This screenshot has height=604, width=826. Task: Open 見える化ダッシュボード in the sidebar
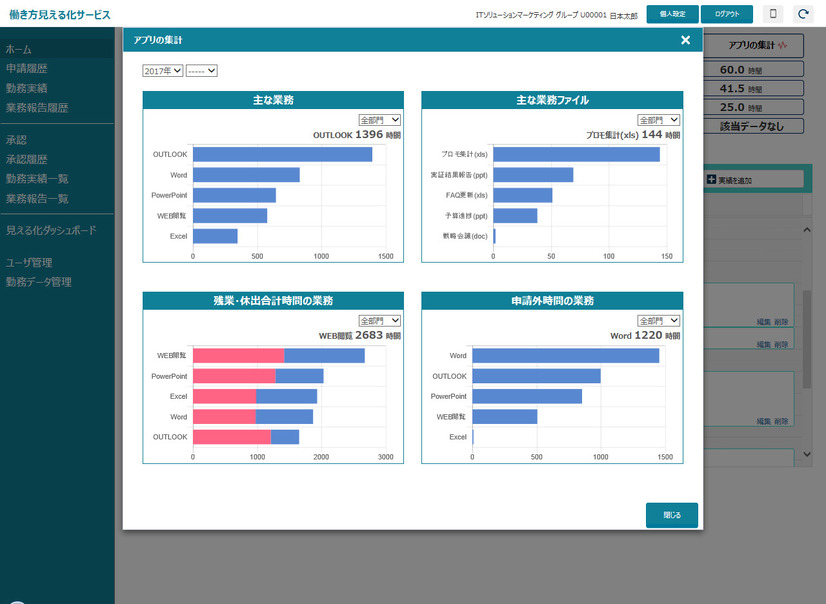click(52, 231)
